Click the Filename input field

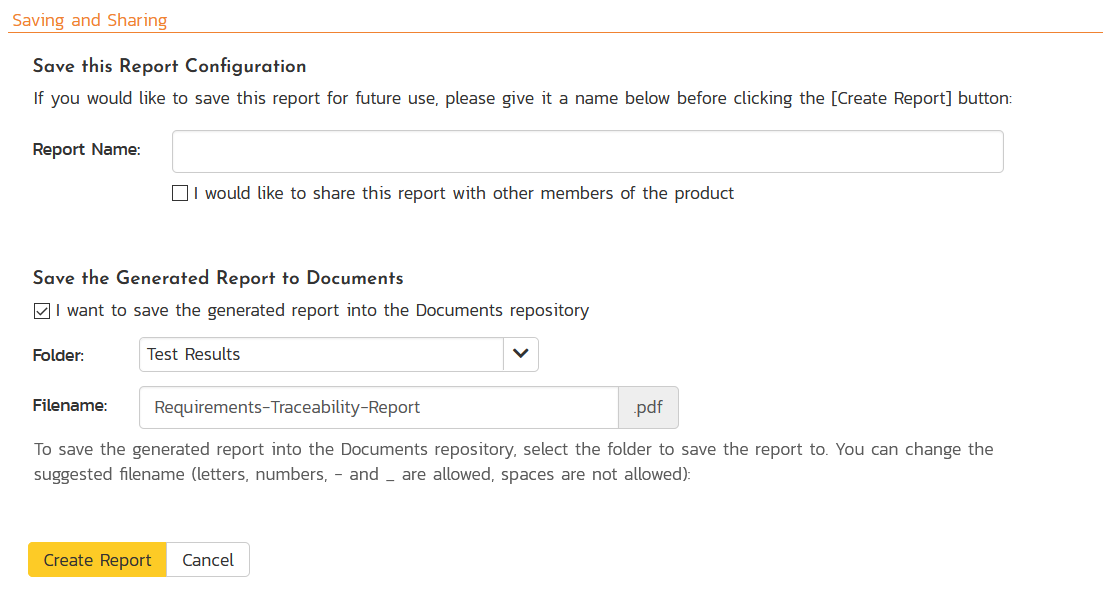pyautogui.click(x=379, y=407)
